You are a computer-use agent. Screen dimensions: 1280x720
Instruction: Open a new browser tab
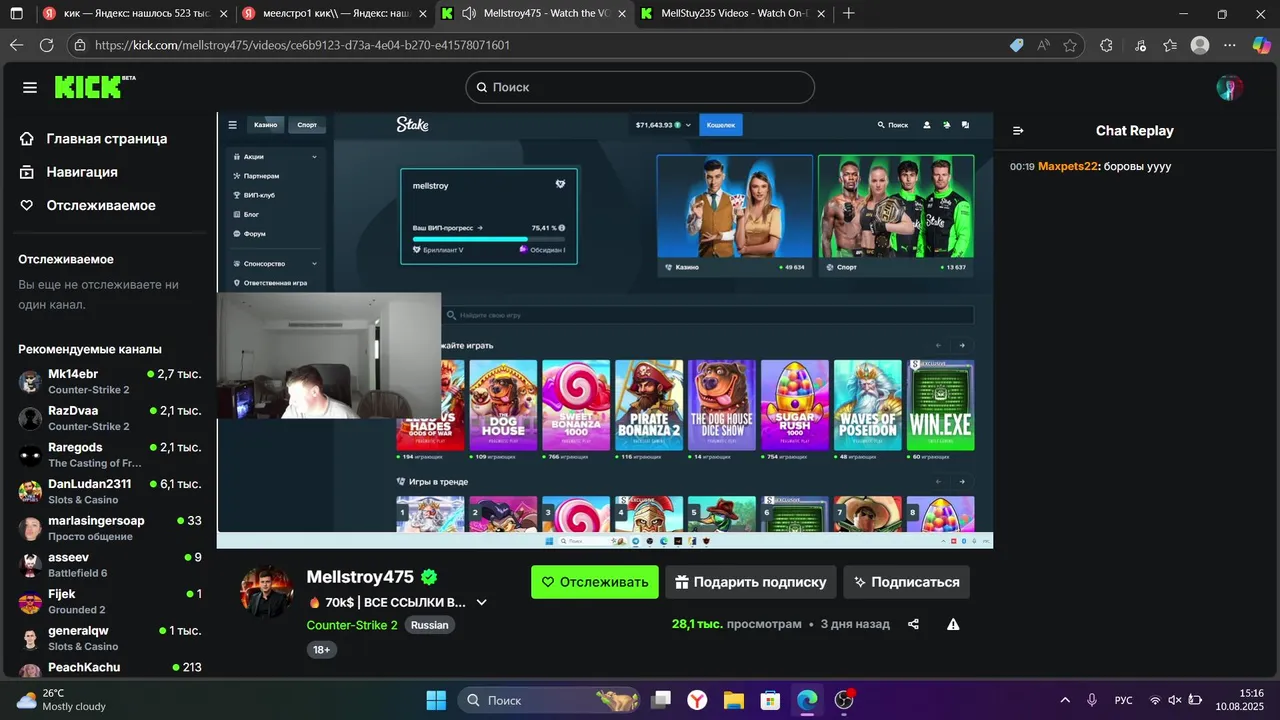pos(849,14)
